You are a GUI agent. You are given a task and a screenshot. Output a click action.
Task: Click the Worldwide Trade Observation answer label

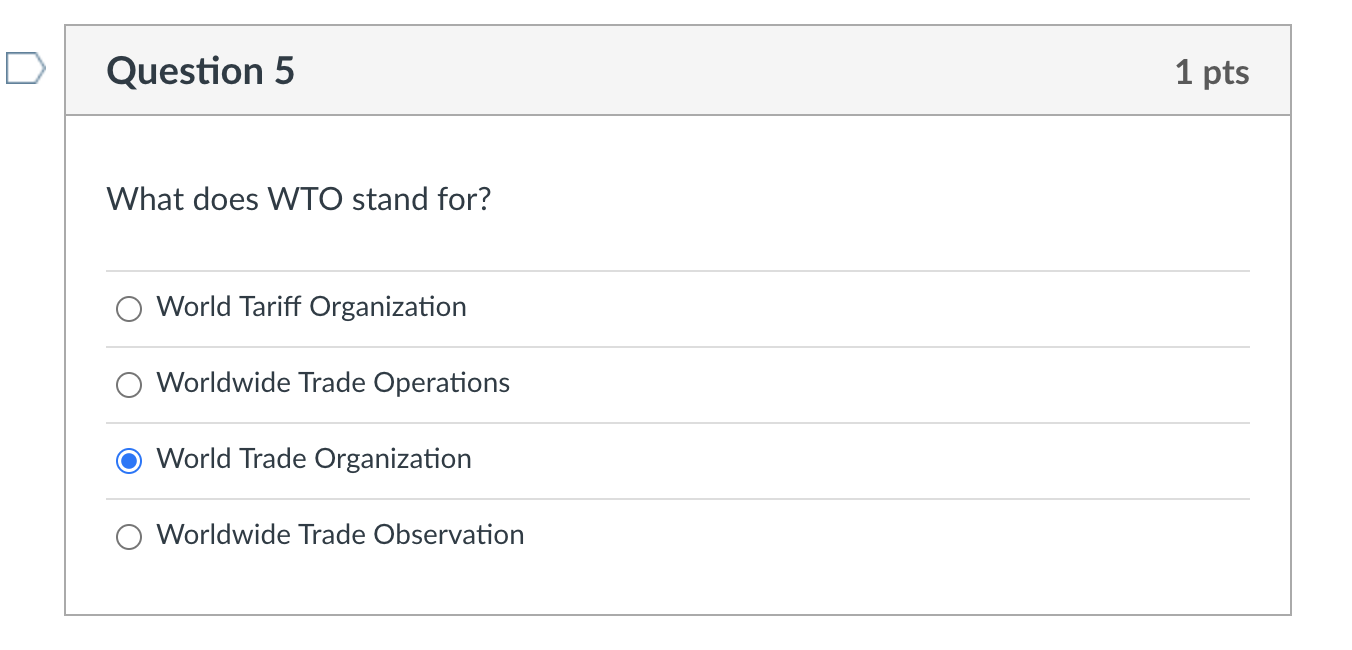tap(340, 535)
